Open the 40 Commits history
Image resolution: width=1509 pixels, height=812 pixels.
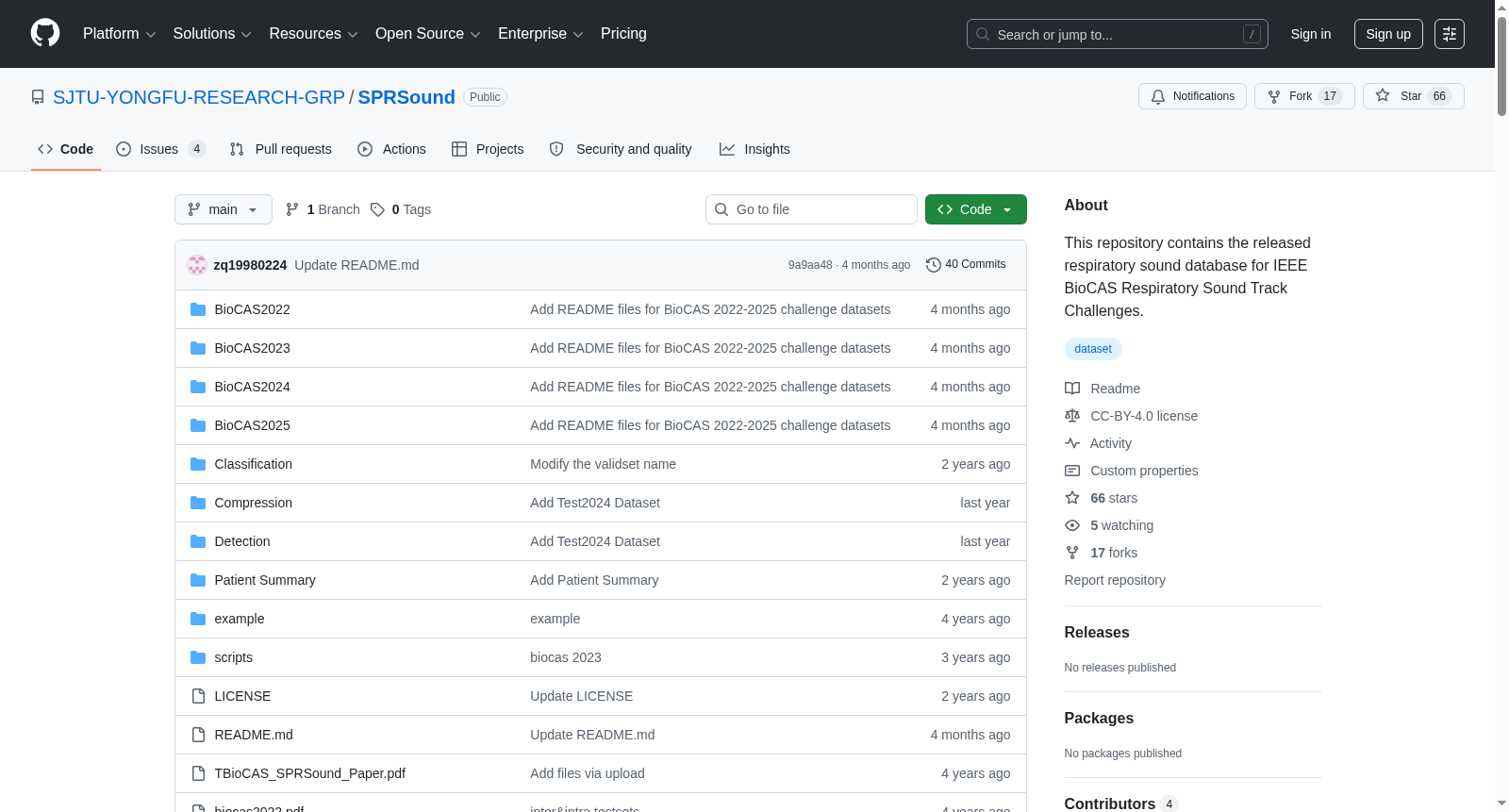[x=967, y=265]
